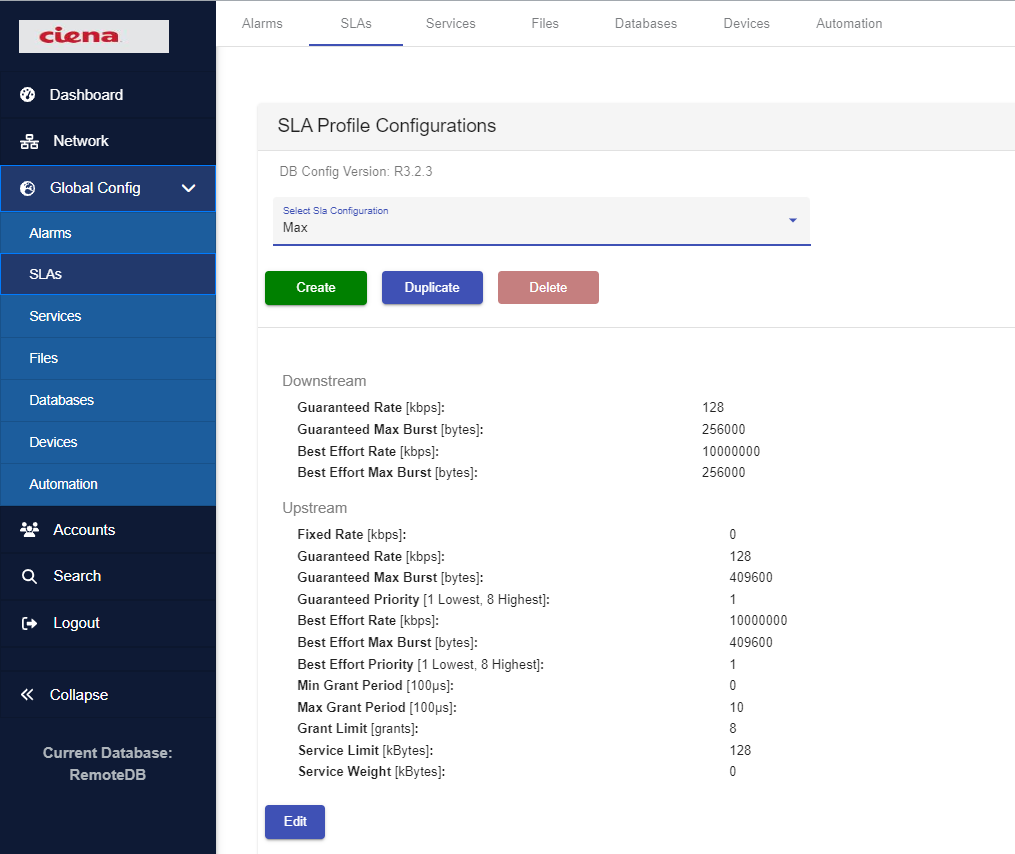Open Search in the sidebar
Image resolution: width=1015 pixels, height=854 pixels.
coord(108,576)
